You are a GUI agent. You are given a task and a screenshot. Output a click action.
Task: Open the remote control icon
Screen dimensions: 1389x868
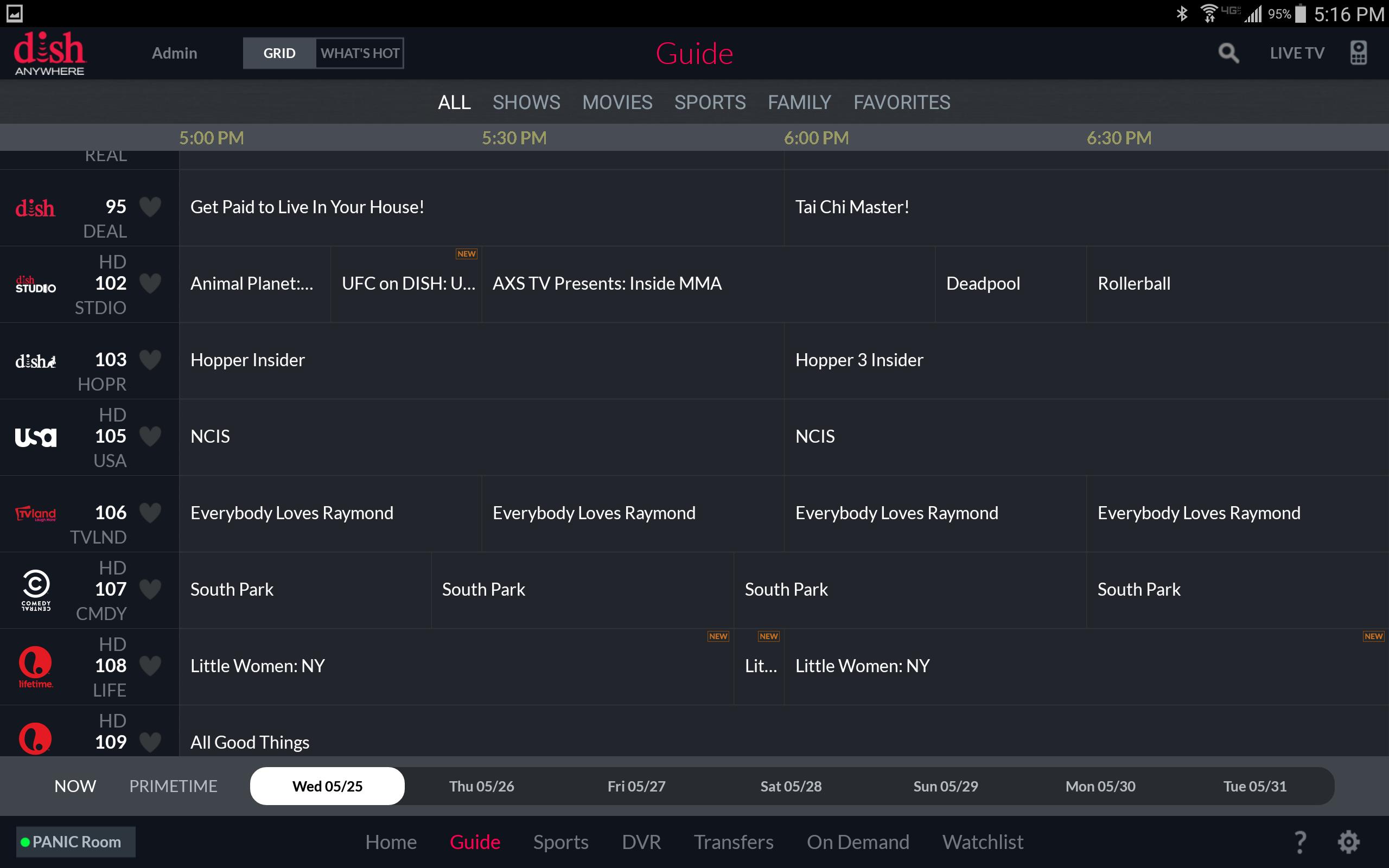[1358, 53]
